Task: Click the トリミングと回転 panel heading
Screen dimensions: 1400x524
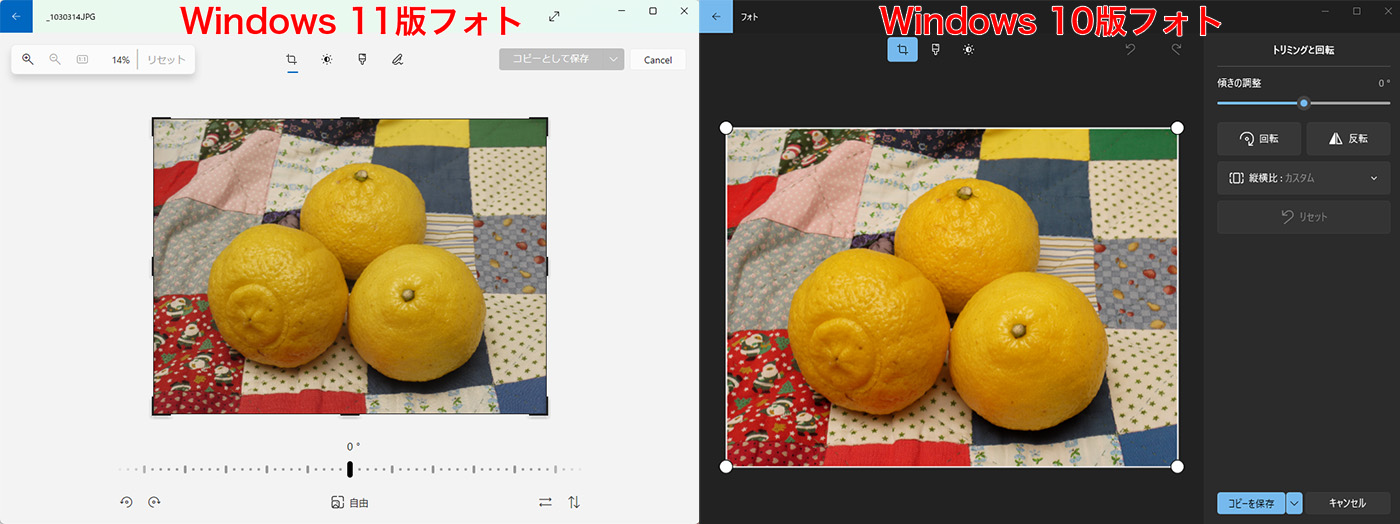Action: click(1303, 49)
